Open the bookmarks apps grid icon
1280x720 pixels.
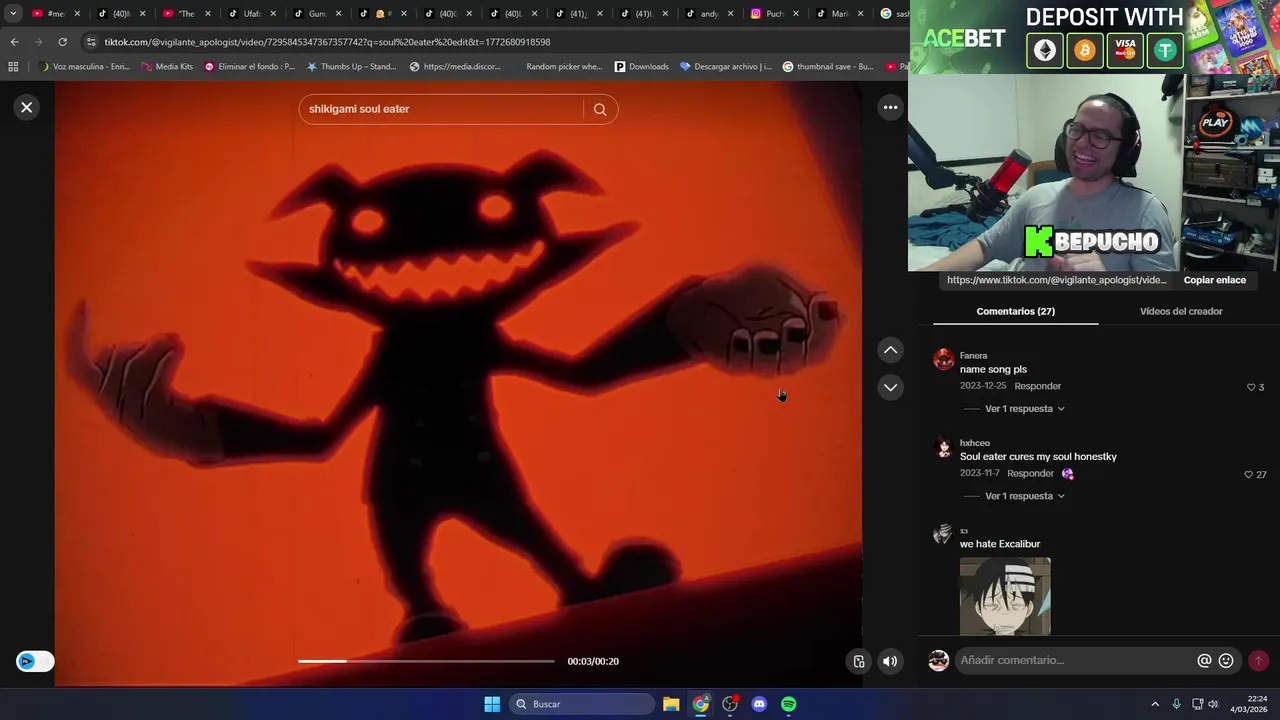pyautogui.click(x=13, y=67)
